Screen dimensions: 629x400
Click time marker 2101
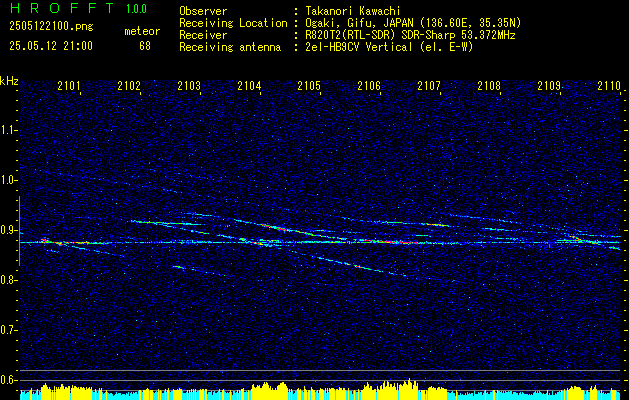69,86
